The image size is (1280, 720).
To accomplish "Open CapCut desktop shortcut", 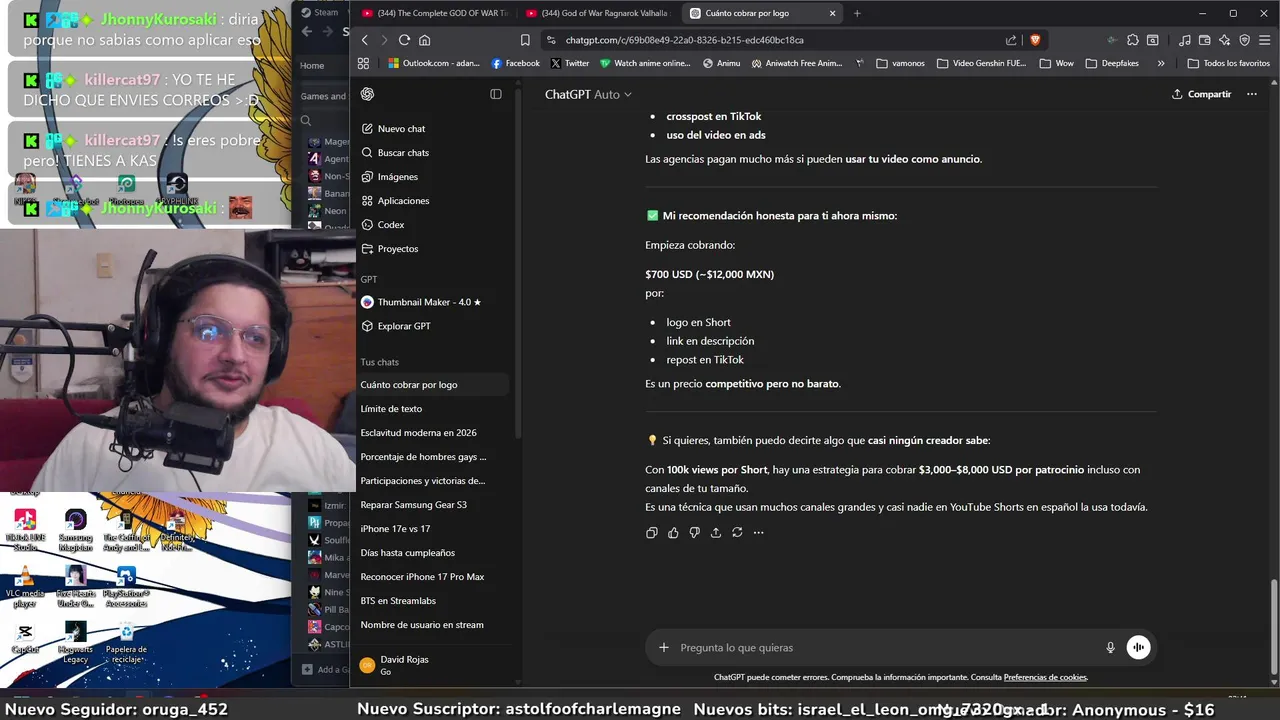I will pyautogui.click(x=25, y=637).
